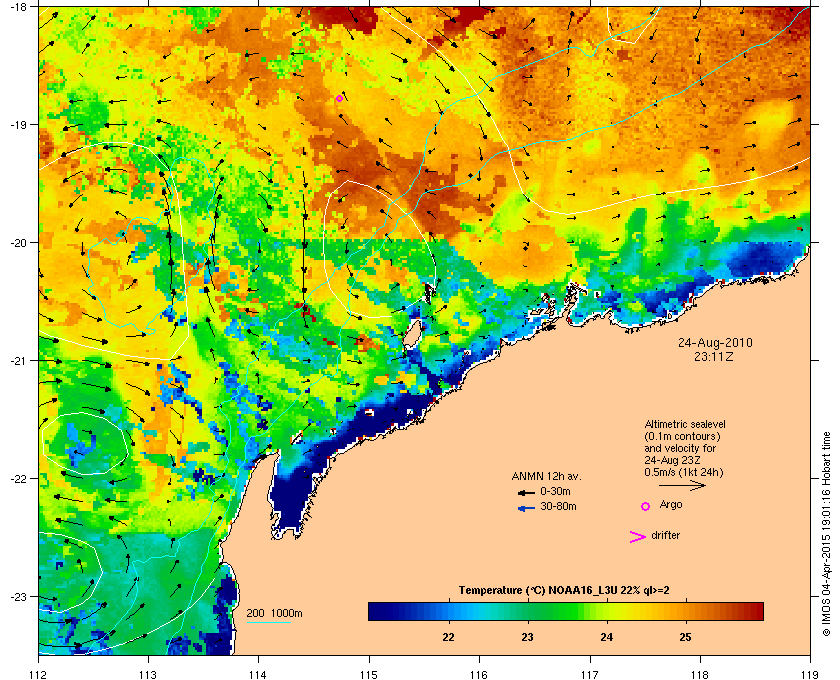Image resolution: width=840 pixels, height=680 pixels.
Task: Click longitude axis label 114
Action: [x=258, y=674]
